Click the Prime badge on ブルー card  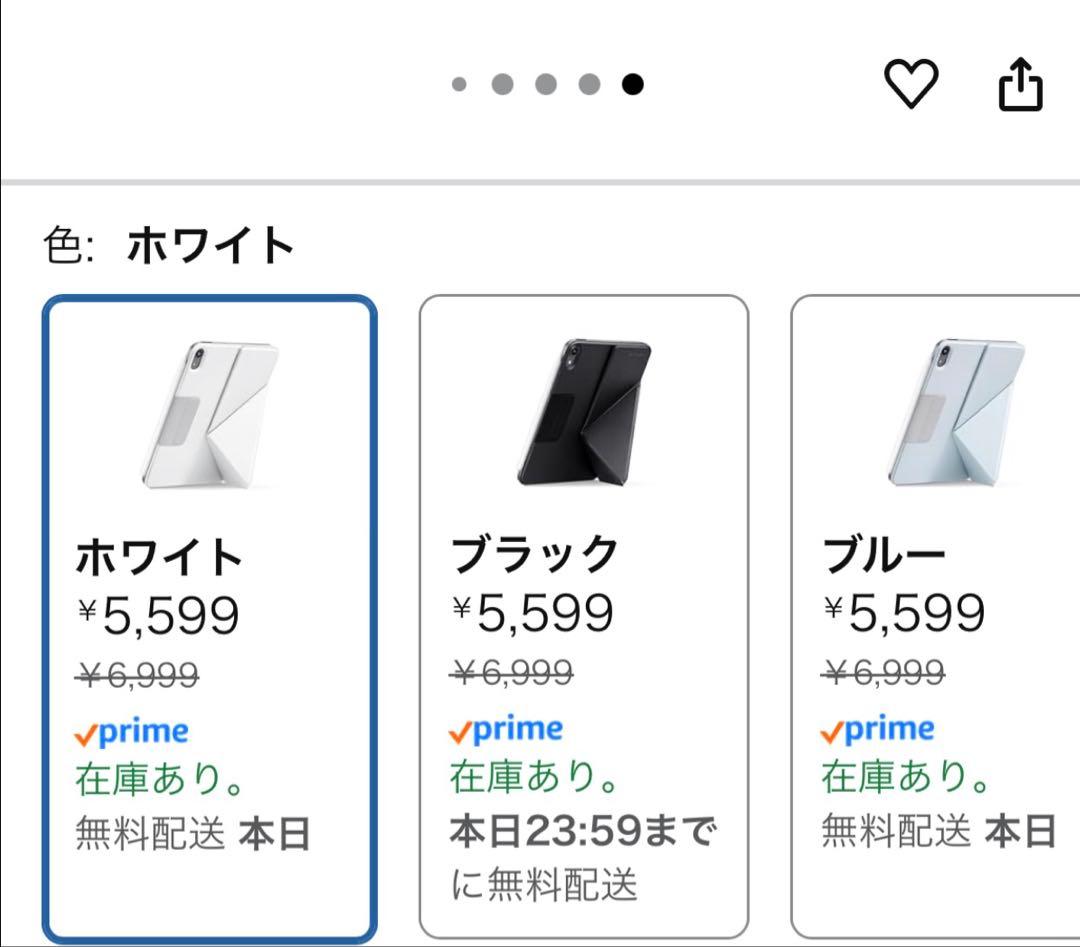pyautogui.click(x=875, y=729)
